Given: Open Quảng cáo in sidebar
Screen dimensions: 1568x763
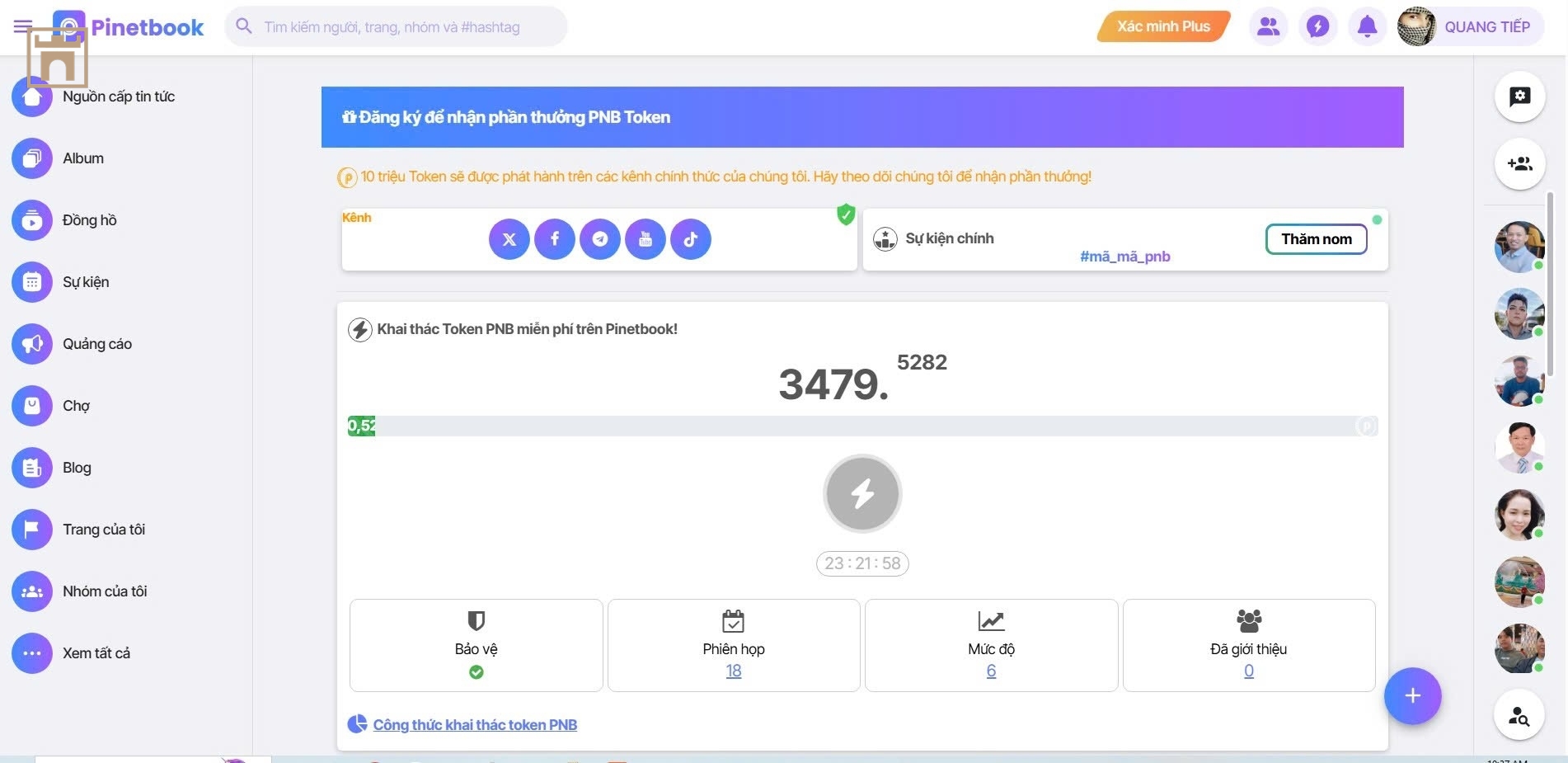Looking at the screenshot, I should point(72,344).
